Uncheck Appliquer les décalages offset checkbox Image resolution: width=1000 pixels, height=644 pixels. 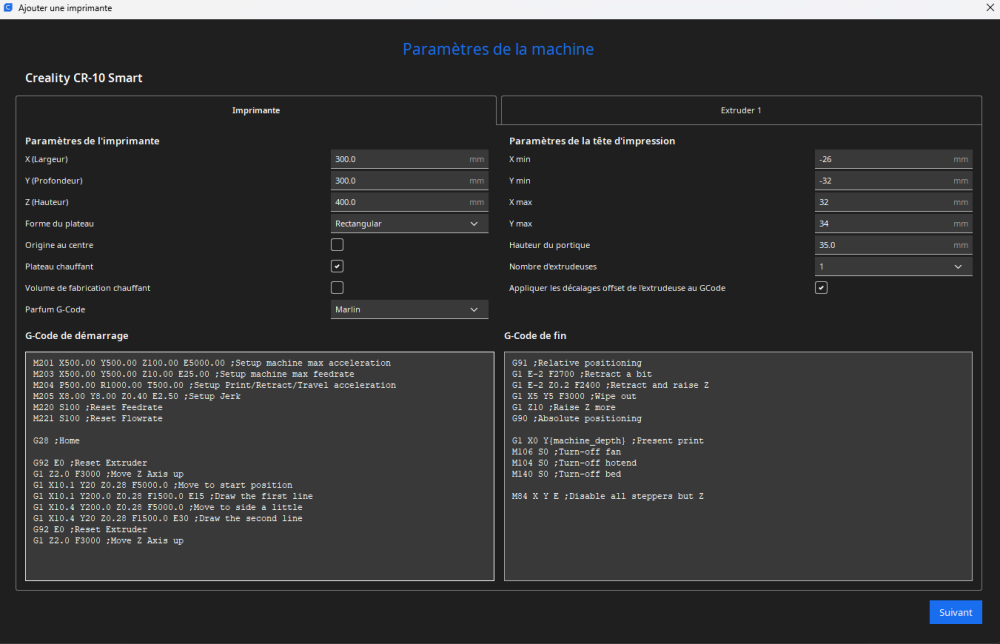coord(821,288)
